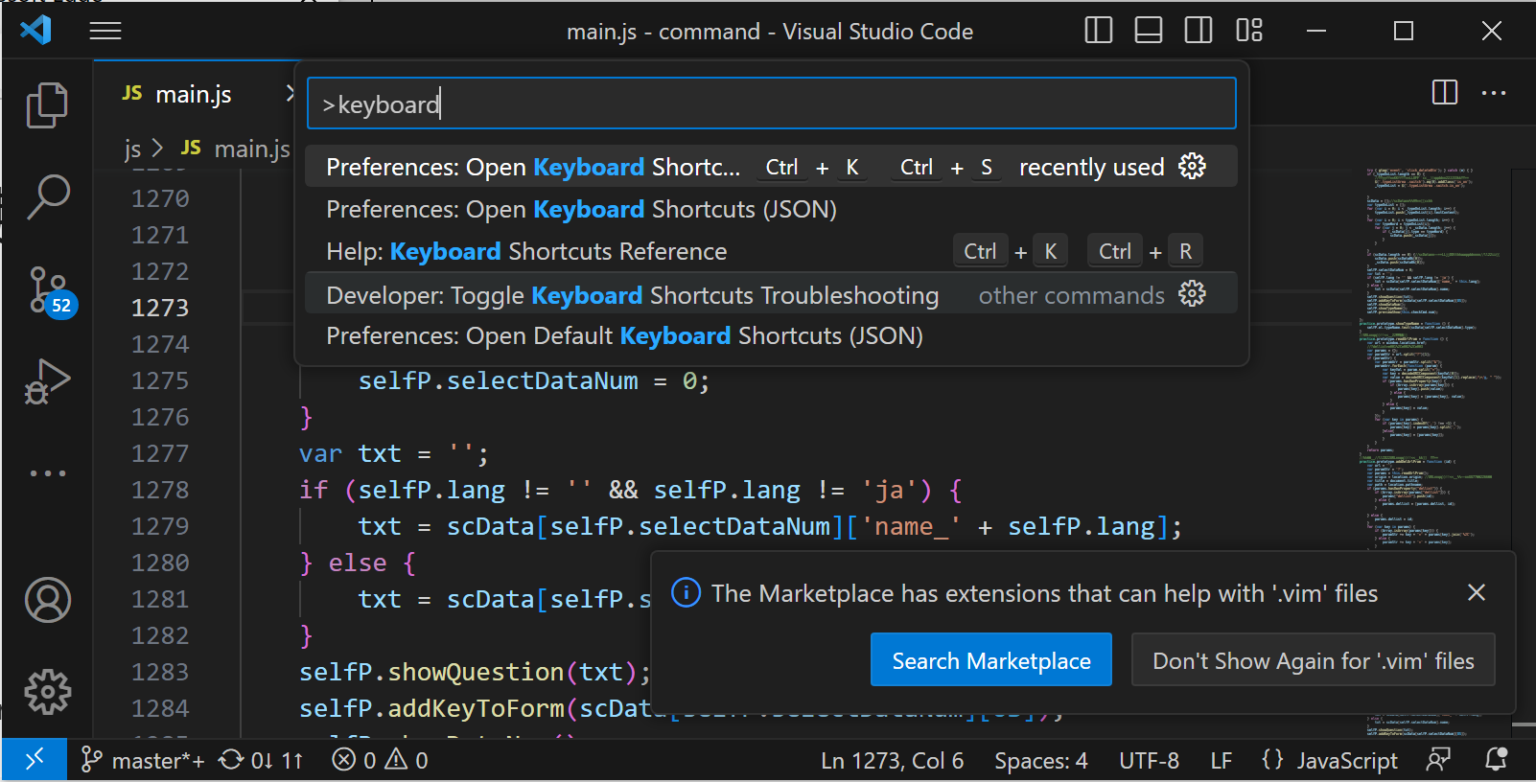Click the command palette input containing >keyboard

click(771, 104)
